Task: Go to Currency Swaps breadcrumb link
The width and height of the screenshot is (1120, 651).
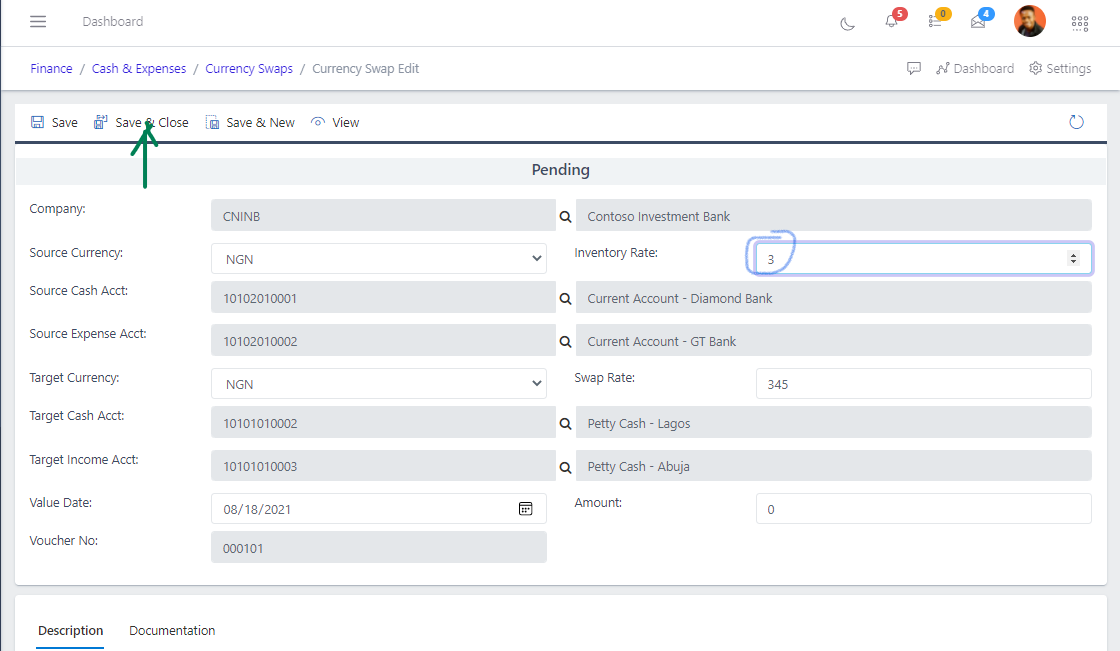Action: [249, 69]
